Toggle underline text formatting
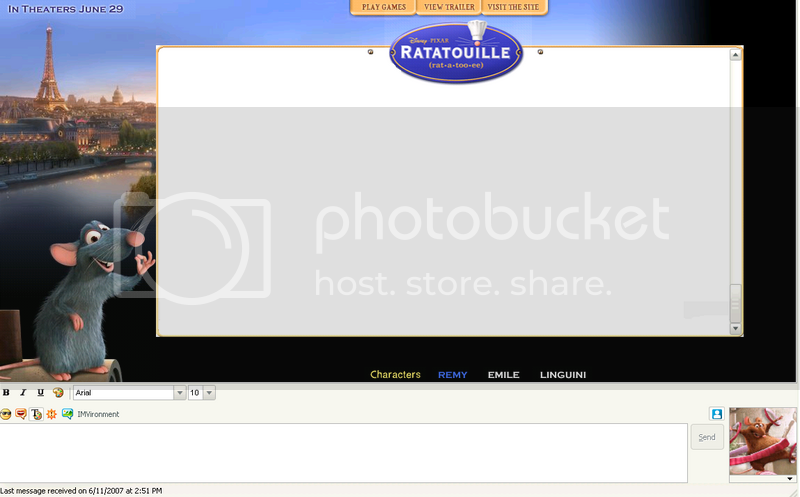The height and width of the screenshot is (497, 800). (40, 393)
